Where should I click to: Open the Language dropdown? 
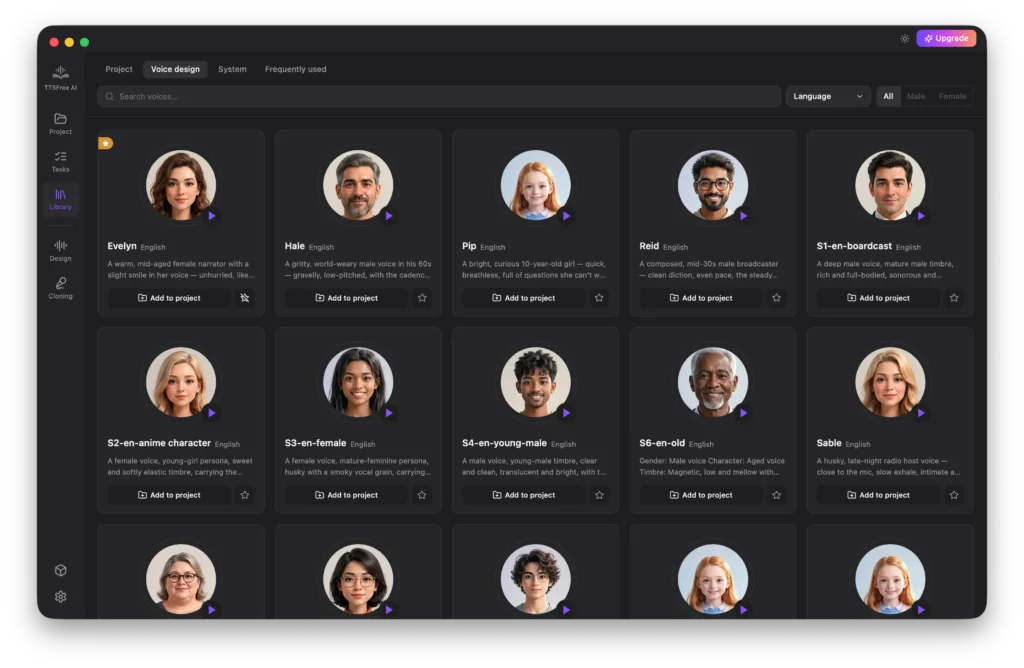827,96
